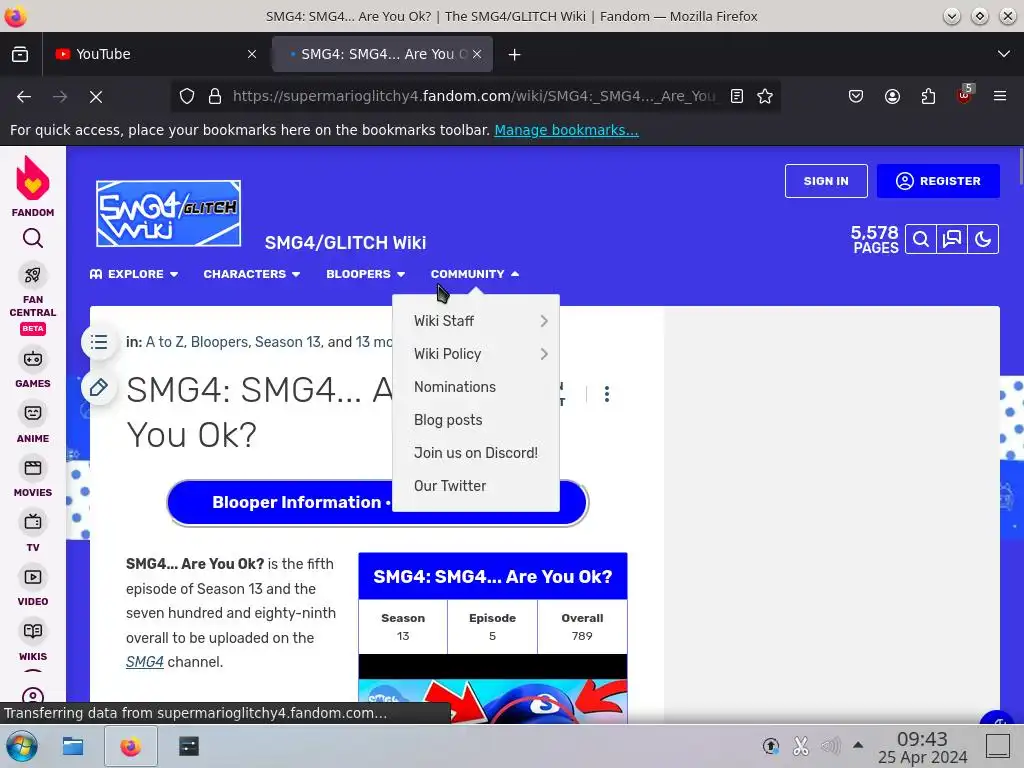Open Firefox account icon
The width and height of the screenshot is (1024, 768).
pos(892,97)
